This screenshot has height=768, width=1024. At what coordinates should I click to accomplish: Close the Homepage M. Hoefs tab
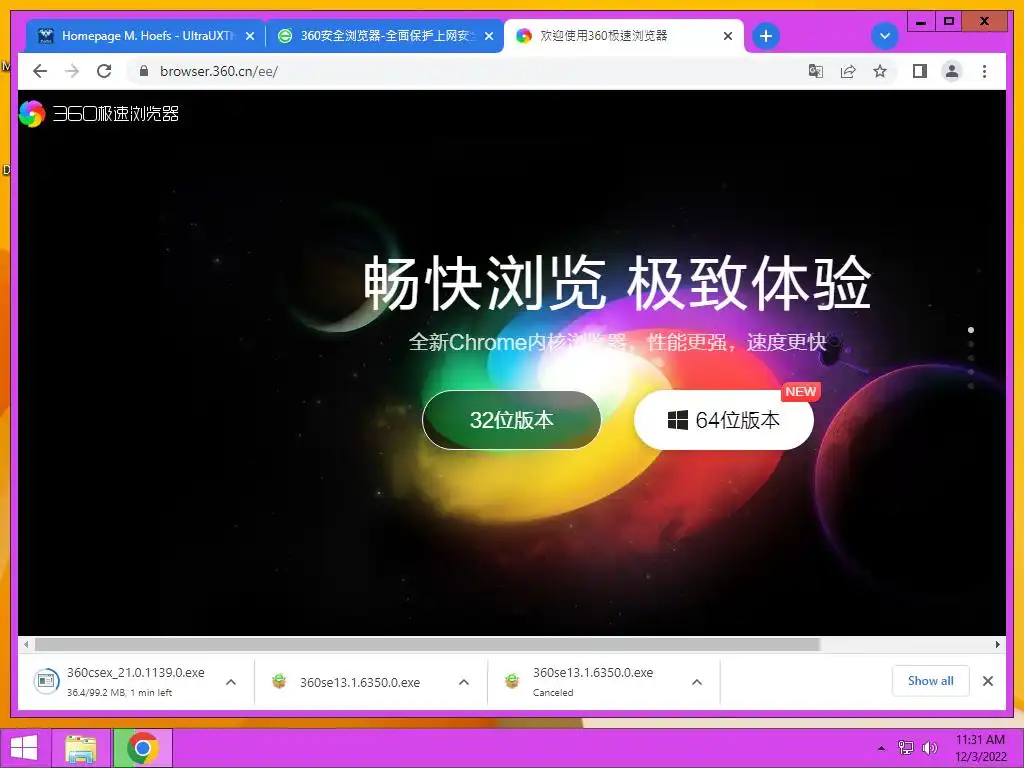tap(249, 36)
